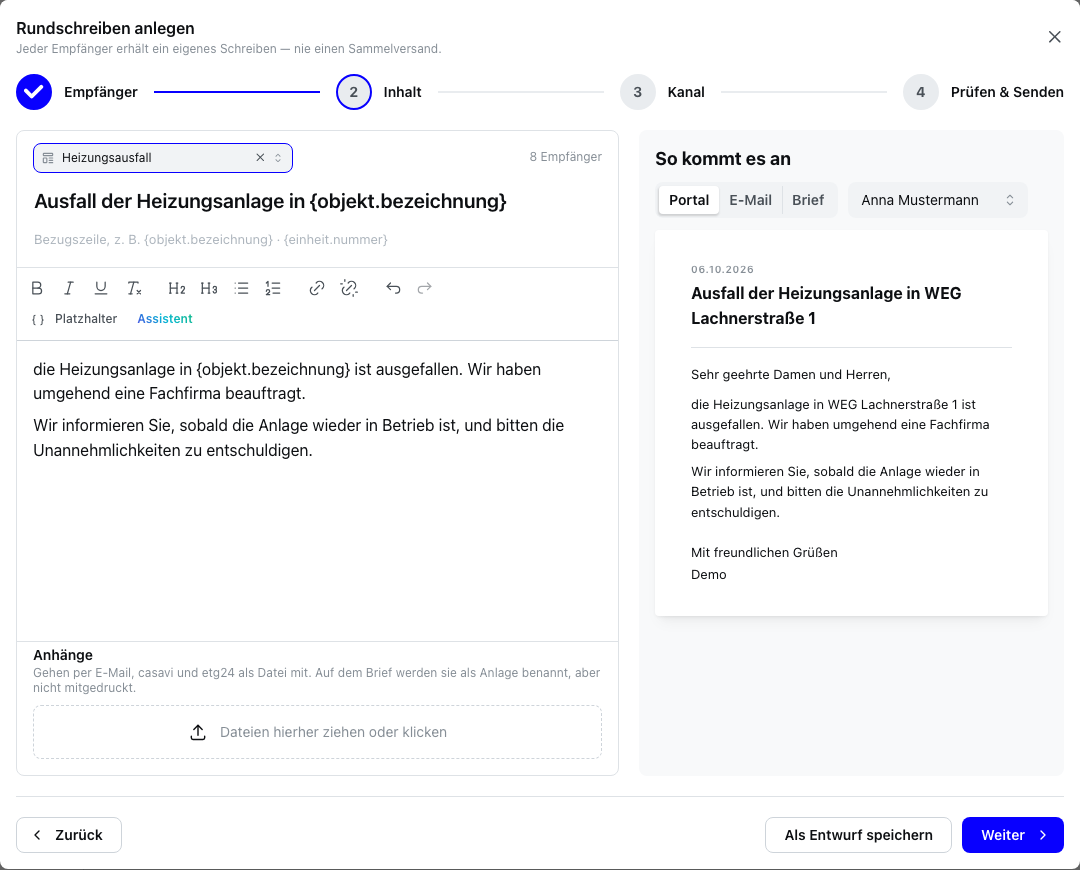Click the subject line Ausfall der Heizungsanlage field
The width and height of the screenshot is (1080, 870).
coord(318,201)
